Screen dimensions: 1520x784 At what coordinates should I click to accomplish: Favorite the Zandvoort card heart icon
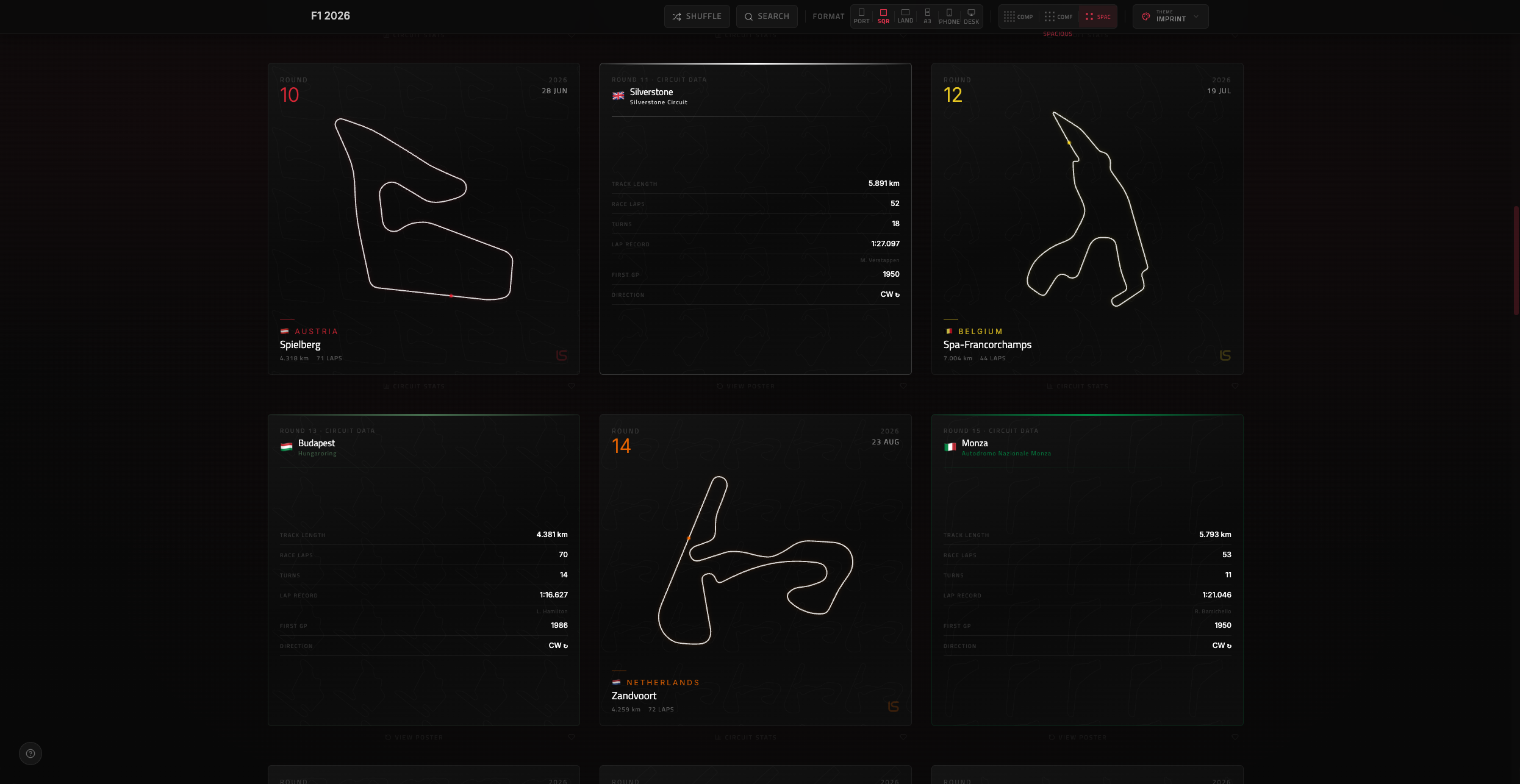(903, 737)
